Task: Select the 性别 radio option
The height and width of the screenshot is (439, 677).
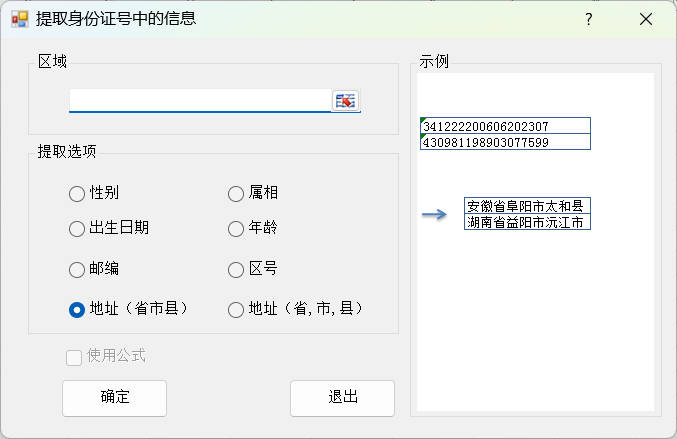Action: 77,193
